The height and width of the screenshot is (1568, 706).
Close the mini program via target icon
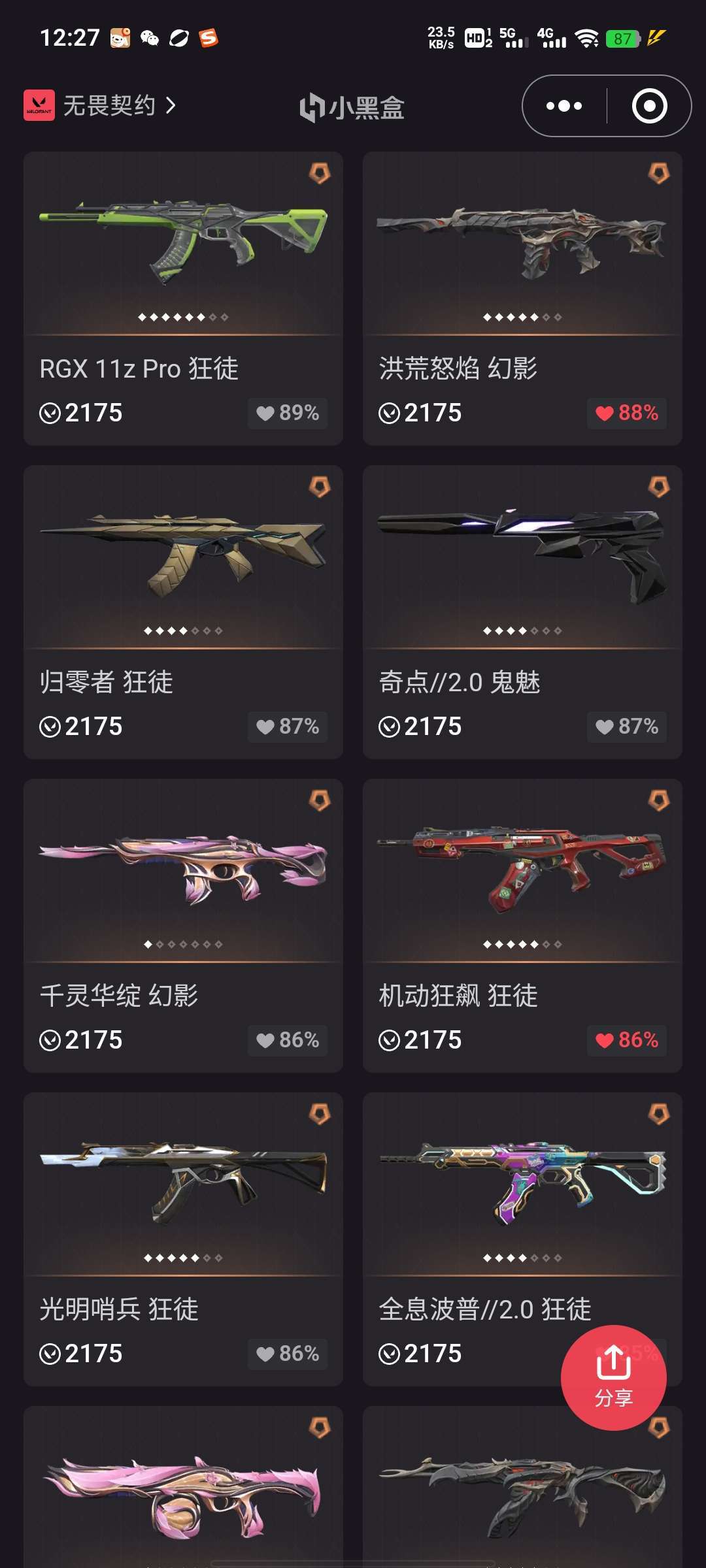pyautogui.click(x=649, y=106)
